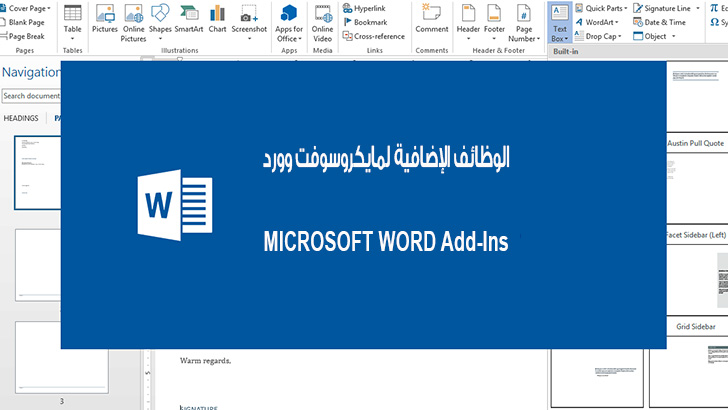Choose the Facet Sidebar (Left) text box
Image resolution: width=728 pixels, height=410 pixels.
(696, 235)
